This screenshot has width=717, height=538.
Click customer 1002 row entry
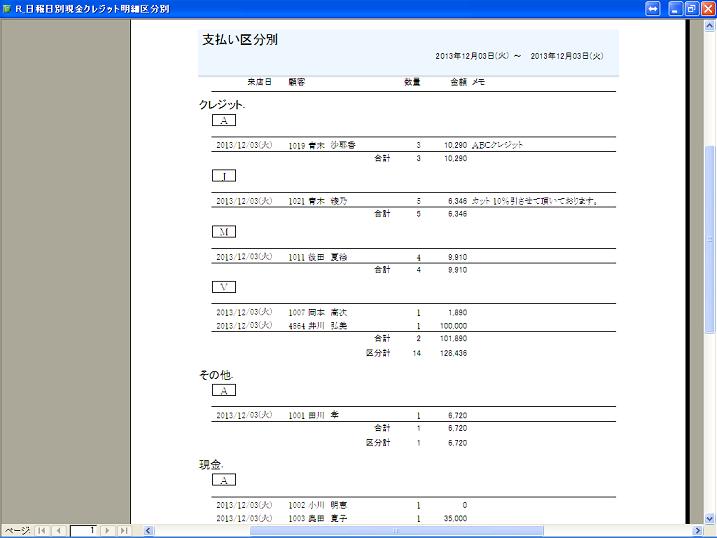(318, 505)
